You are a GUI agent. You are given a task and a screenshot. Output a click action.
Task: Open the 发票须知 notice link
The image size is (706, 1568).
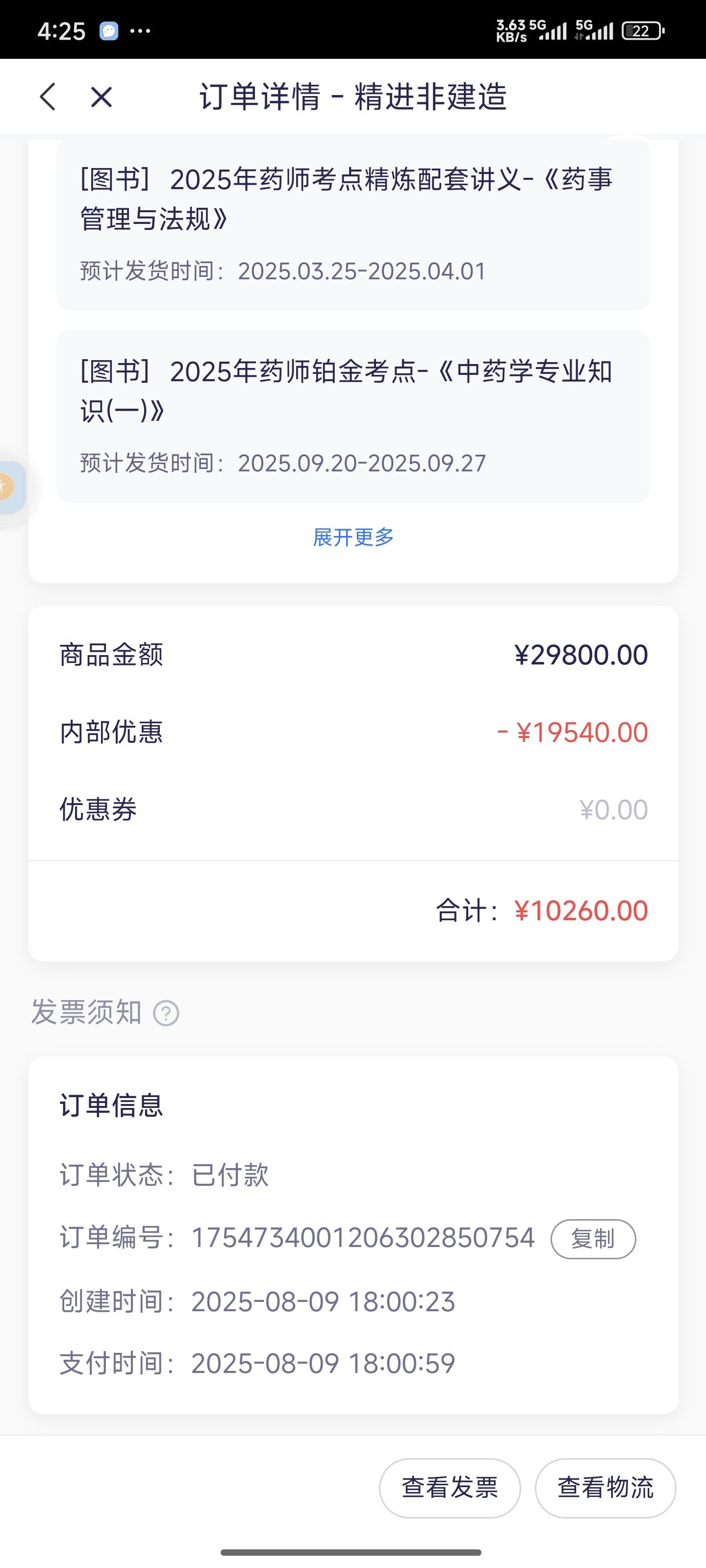click(86, 1013)
